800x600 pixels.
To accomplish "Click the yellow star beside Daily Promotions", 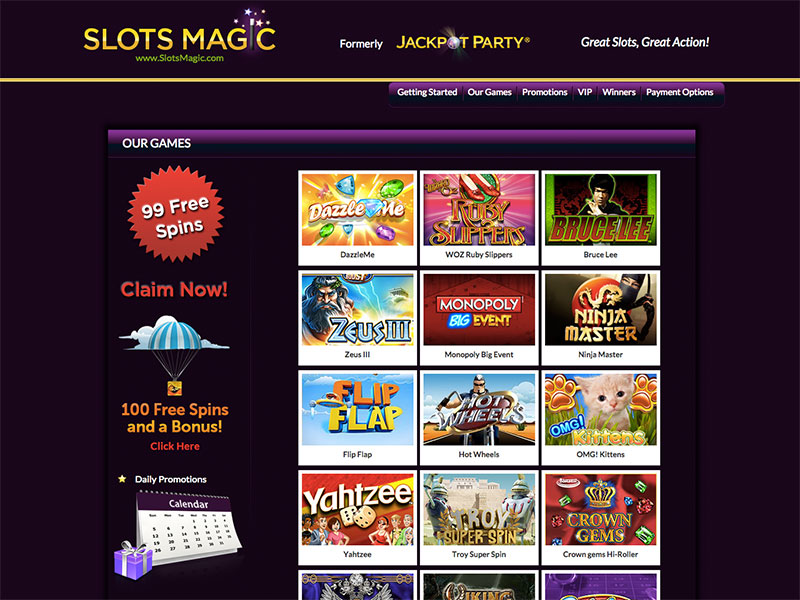I will [x=122, y=479].
